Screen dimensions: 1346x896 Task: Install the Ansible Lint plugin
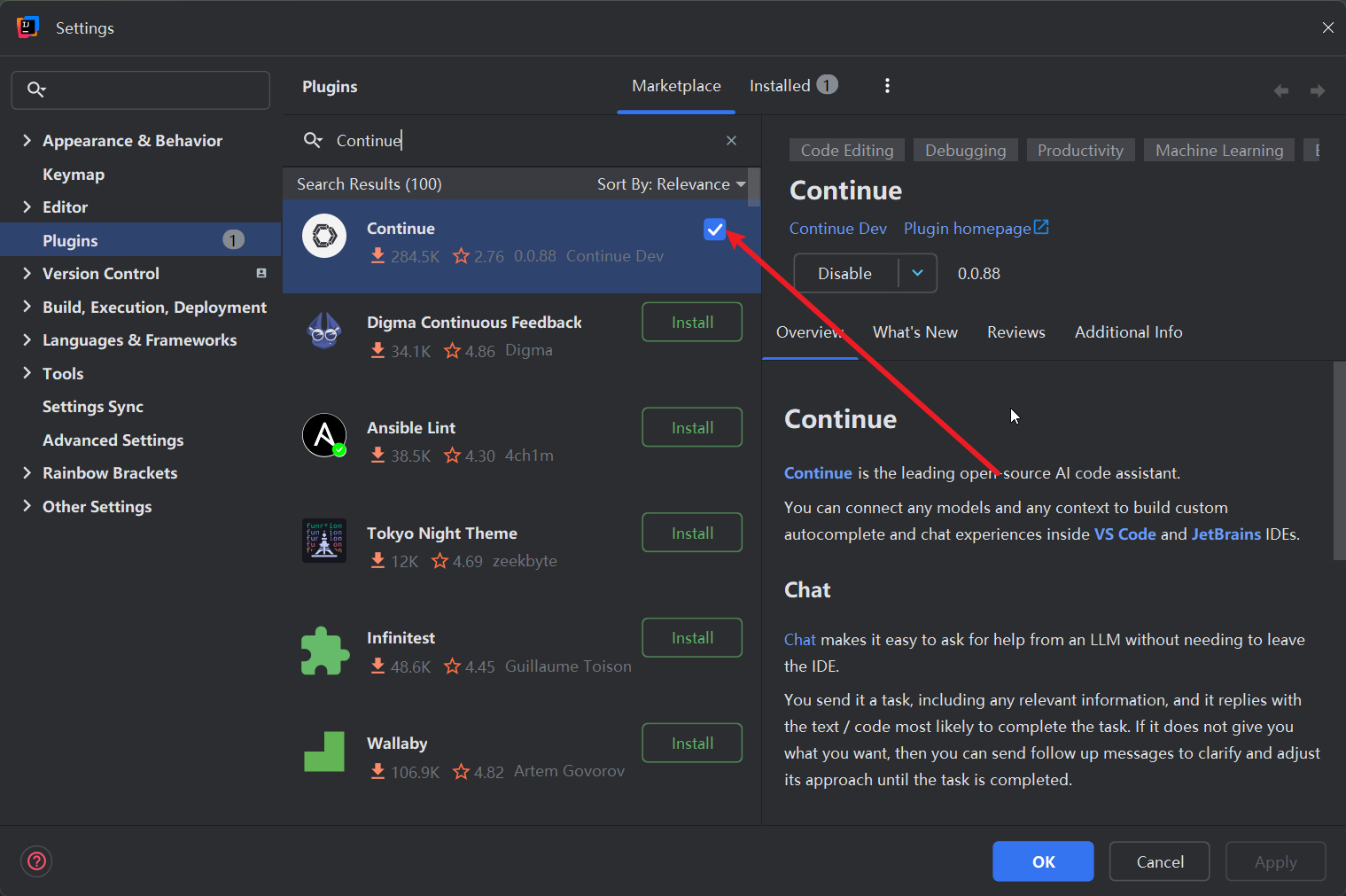point(692,428)
